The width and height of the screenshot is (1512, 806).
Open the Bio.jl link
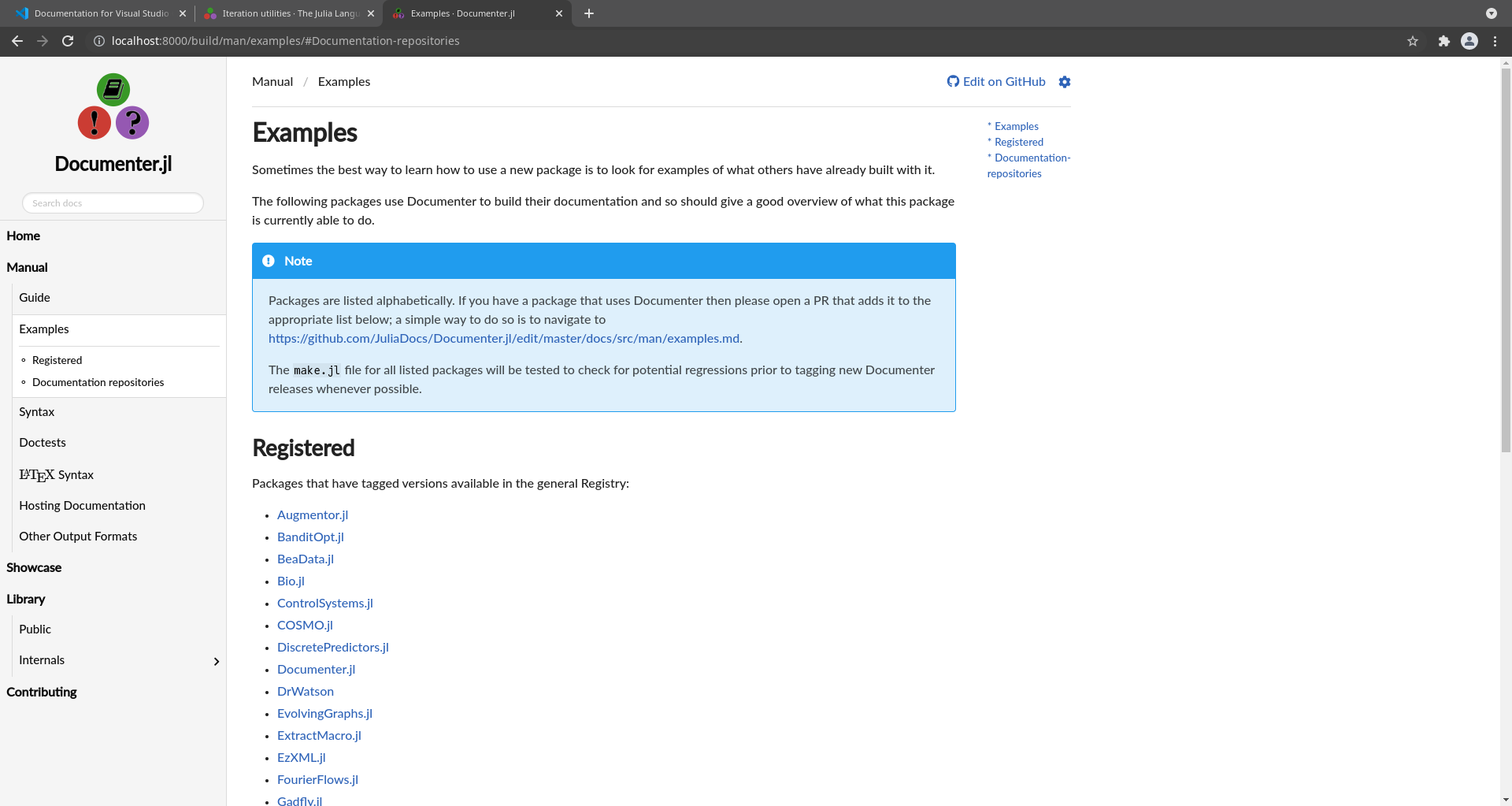click(x=291, y=581)
